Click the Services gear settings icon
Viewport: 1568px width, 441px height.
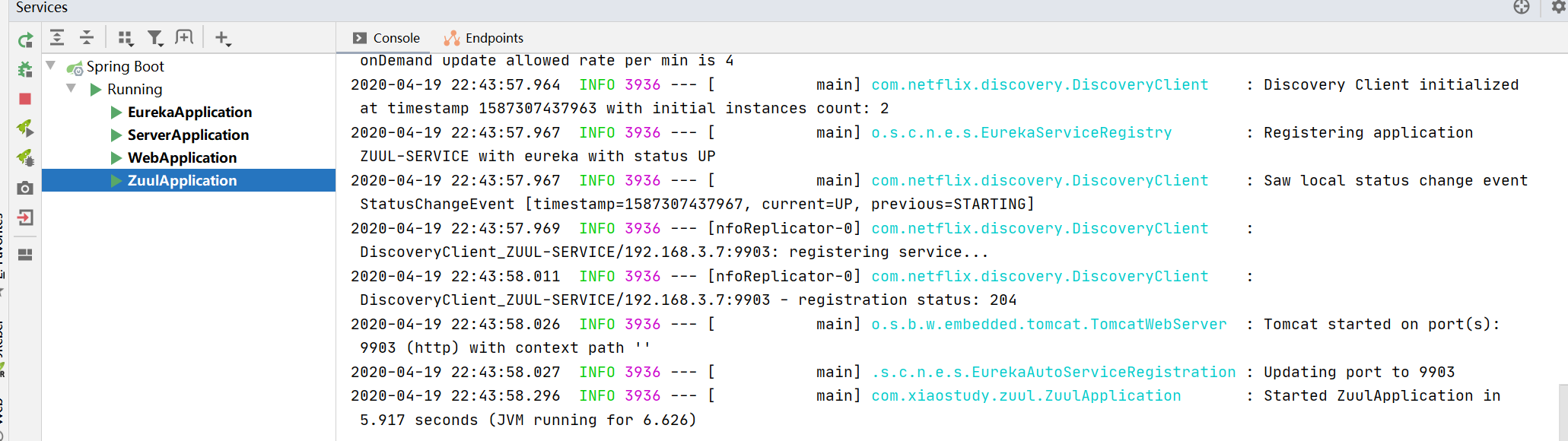point(1558,7)
